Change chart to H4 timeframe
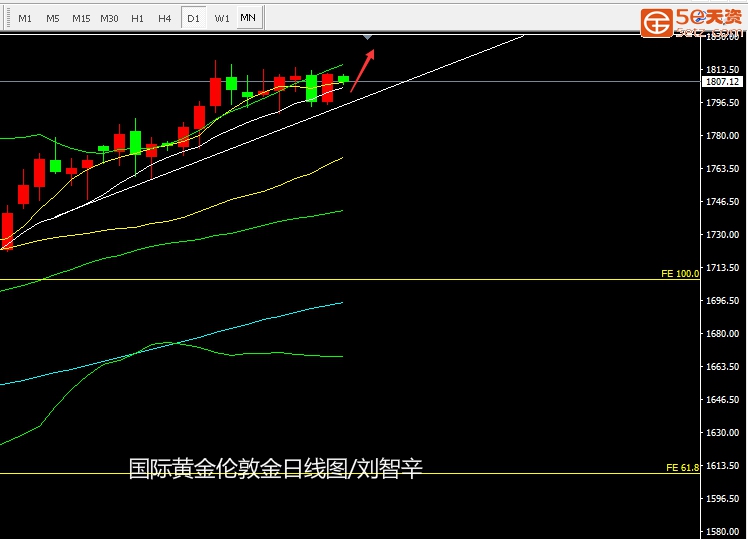Image resolution: width=748 pixels, height=539 pixels. point(165,19)
